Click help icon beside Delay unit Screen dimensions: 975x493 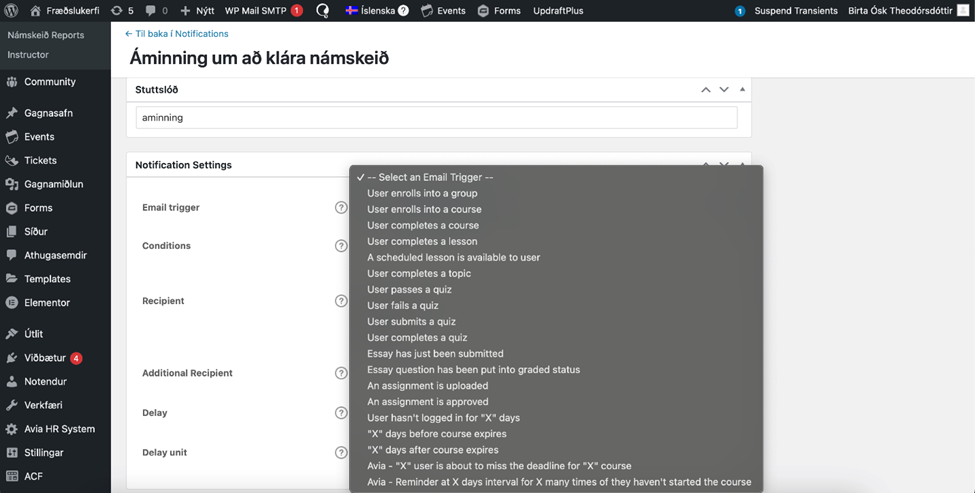[x=341, y=453]
